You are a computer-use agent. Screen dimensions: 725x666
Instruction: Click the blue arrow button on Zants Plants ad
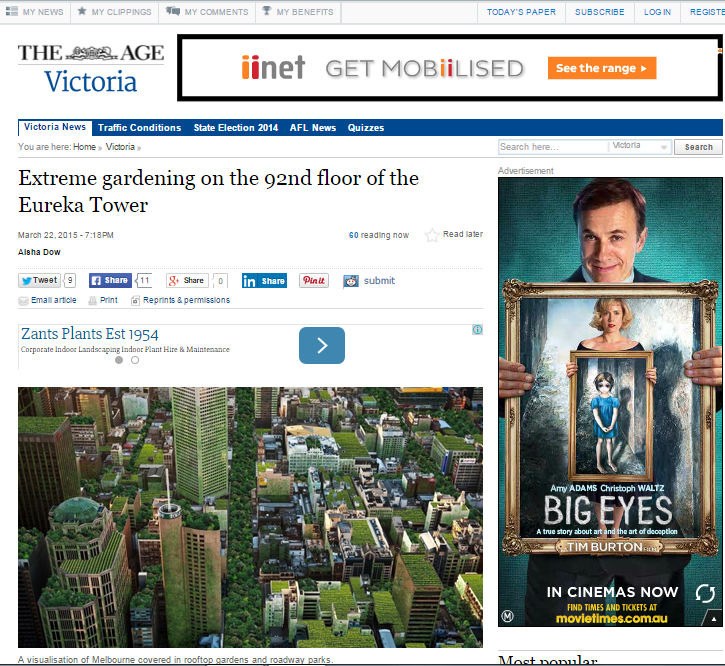tap(322, 345)
